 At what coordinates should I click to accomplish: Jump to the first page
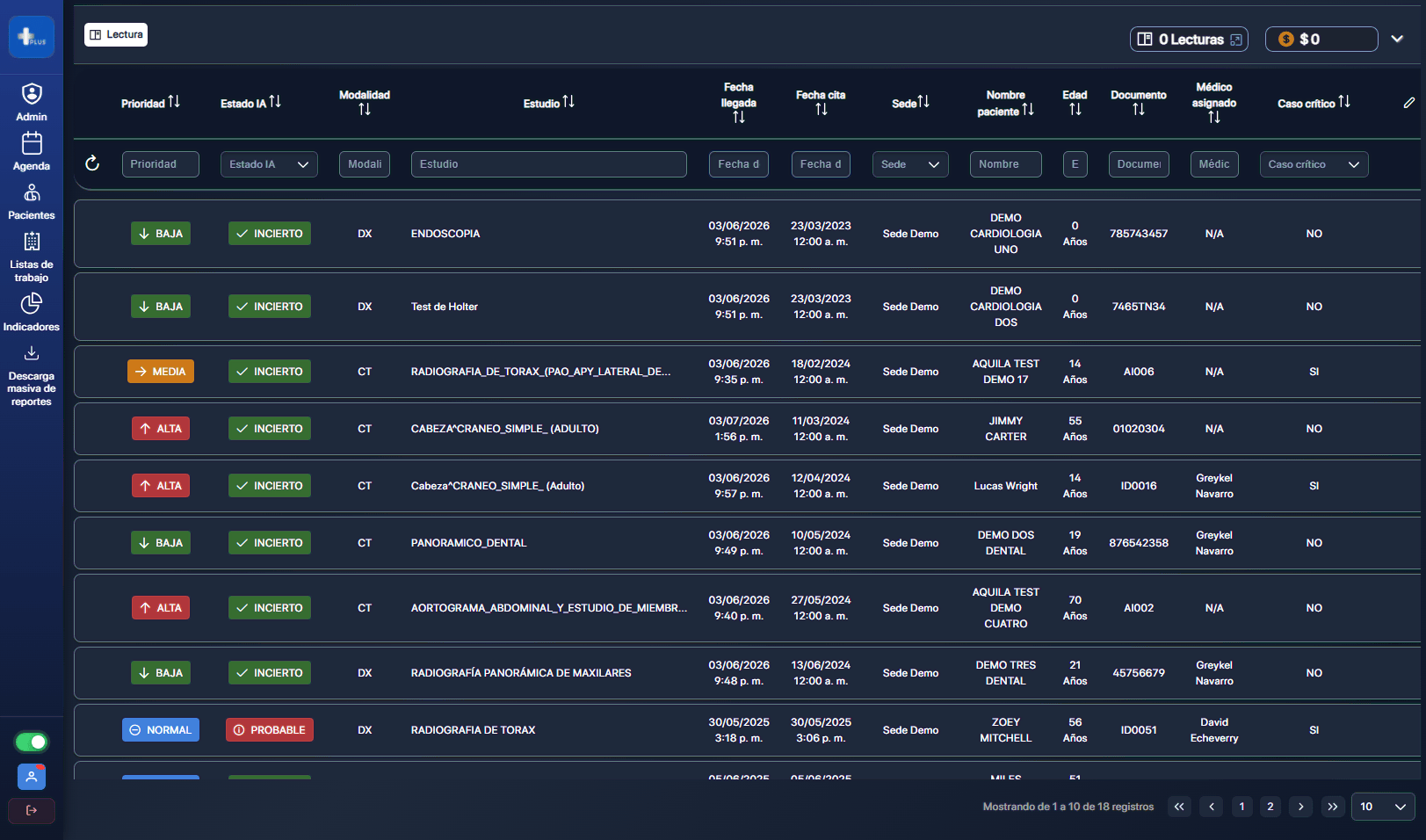(1179, 807)
